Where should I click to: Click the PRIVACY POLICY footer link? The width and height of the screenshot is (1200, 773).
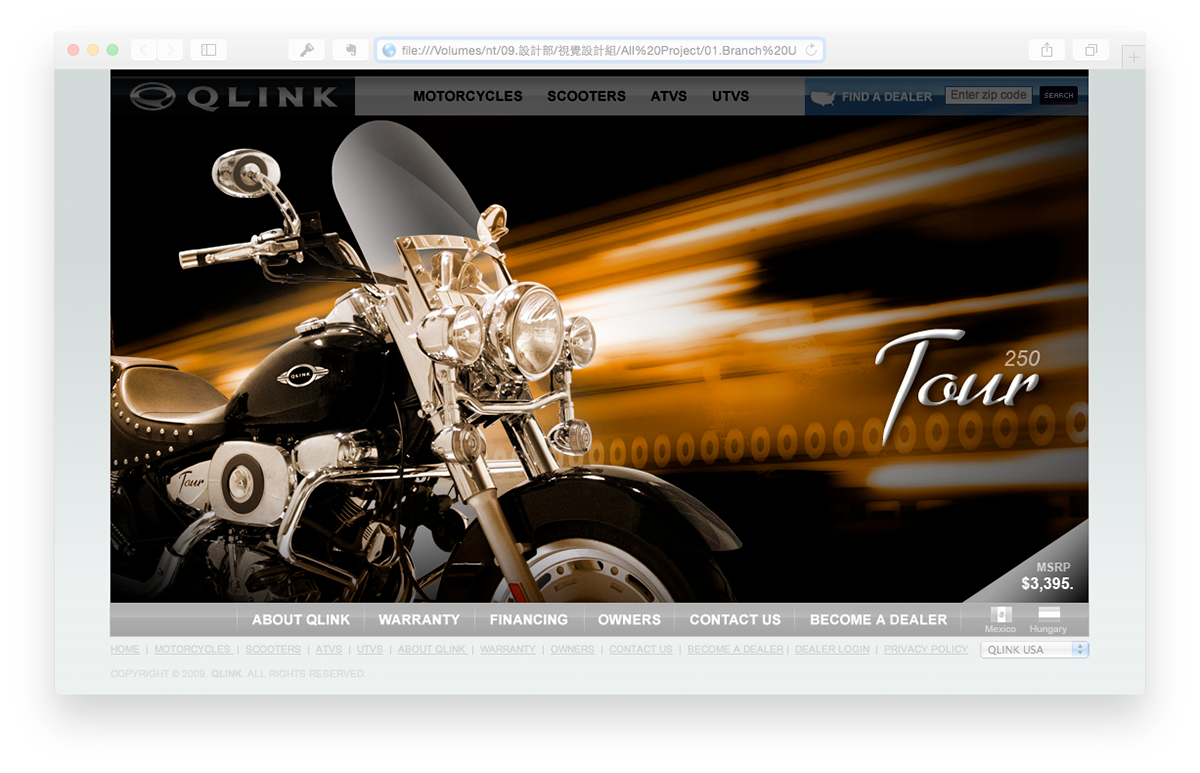pyautogui.click(x=926, y=650)
